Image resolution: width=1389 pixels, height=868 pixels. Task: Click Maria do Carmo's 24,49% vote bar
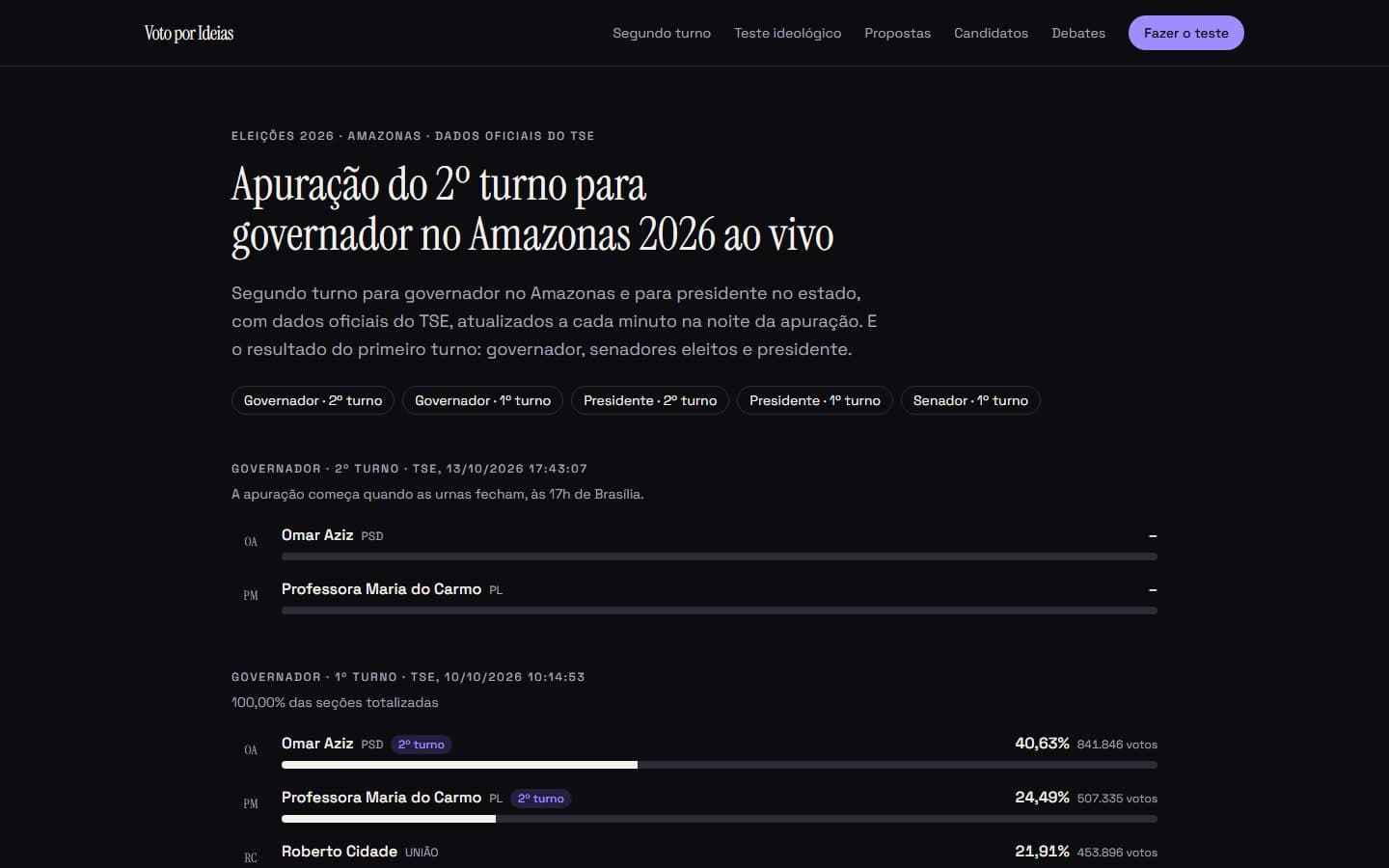[x=720, y=819]
